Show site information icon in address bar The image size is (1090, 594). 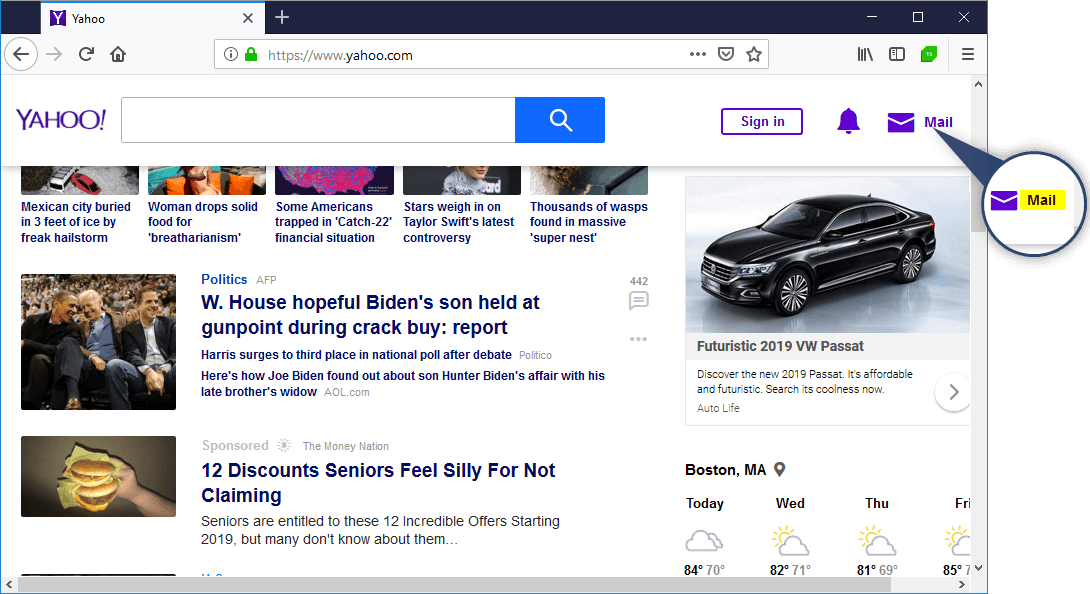[x=231, y=54]
